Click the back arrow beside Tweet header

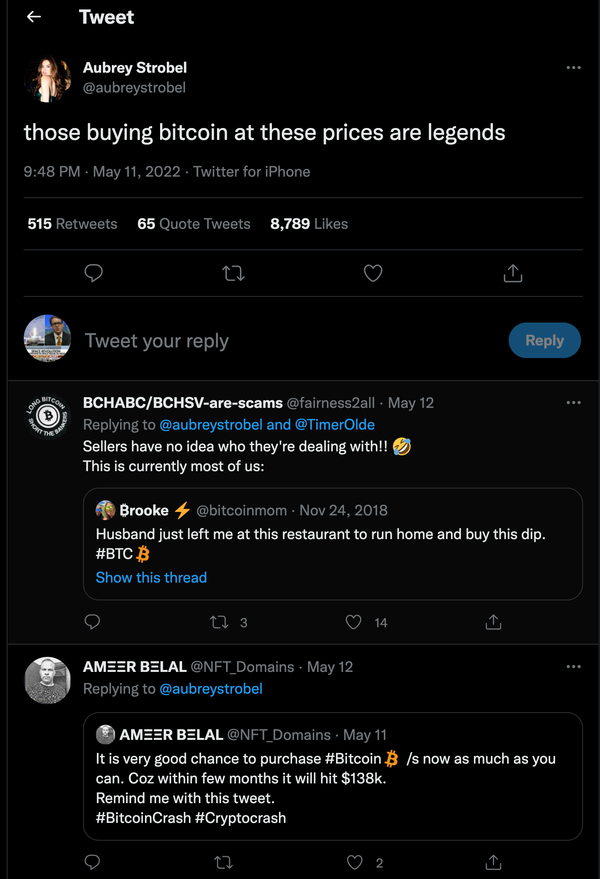pos(34,17)
